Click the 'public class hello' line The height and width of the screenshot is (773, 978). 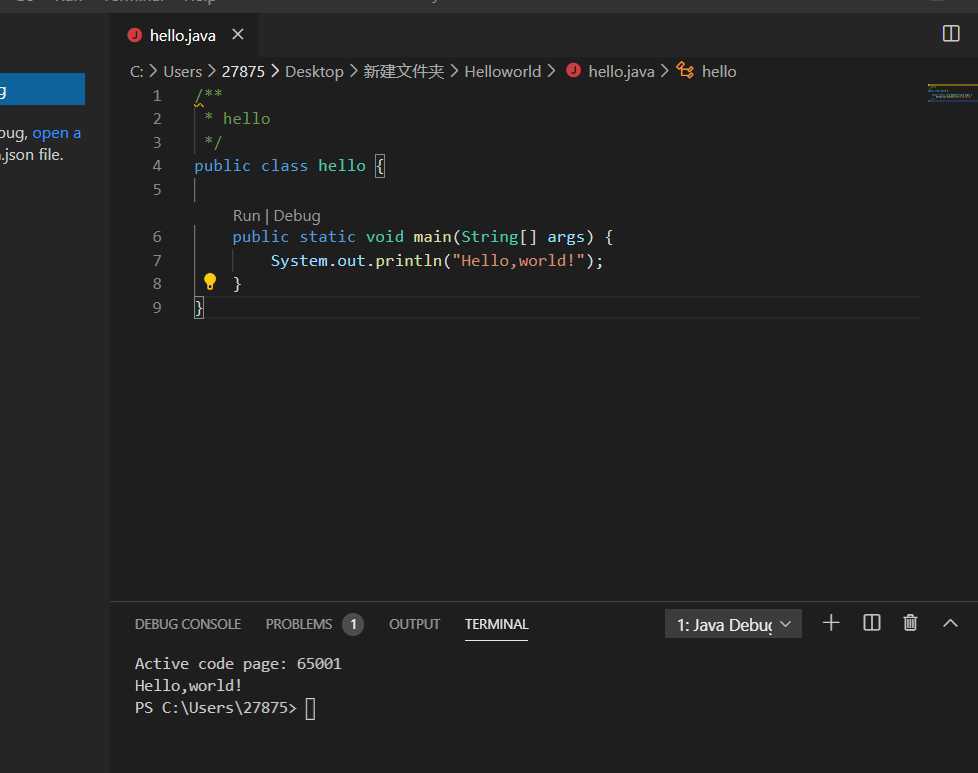[289, 166]
